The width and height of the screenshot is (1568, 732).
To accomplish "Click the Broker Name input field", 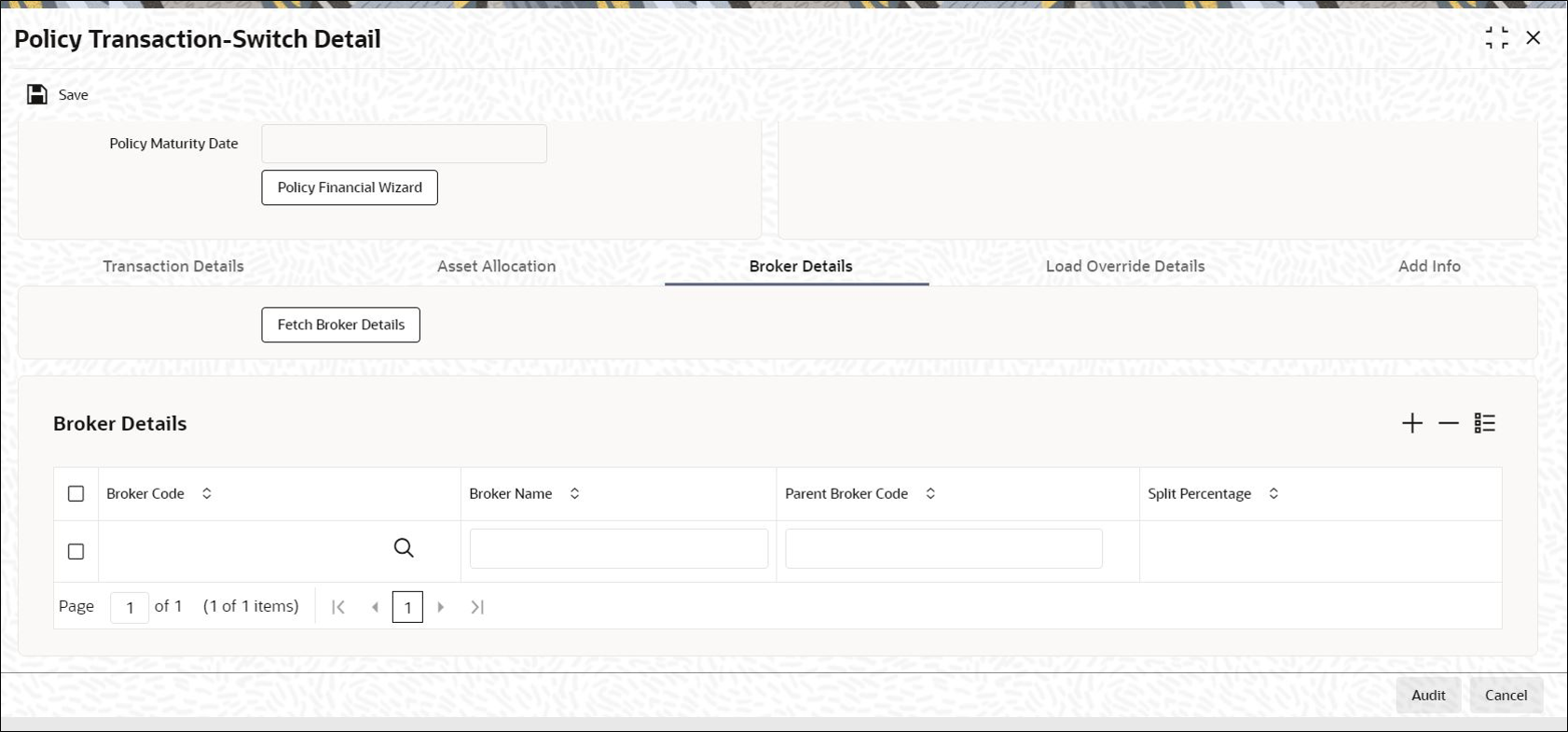I will click(619, 549).
